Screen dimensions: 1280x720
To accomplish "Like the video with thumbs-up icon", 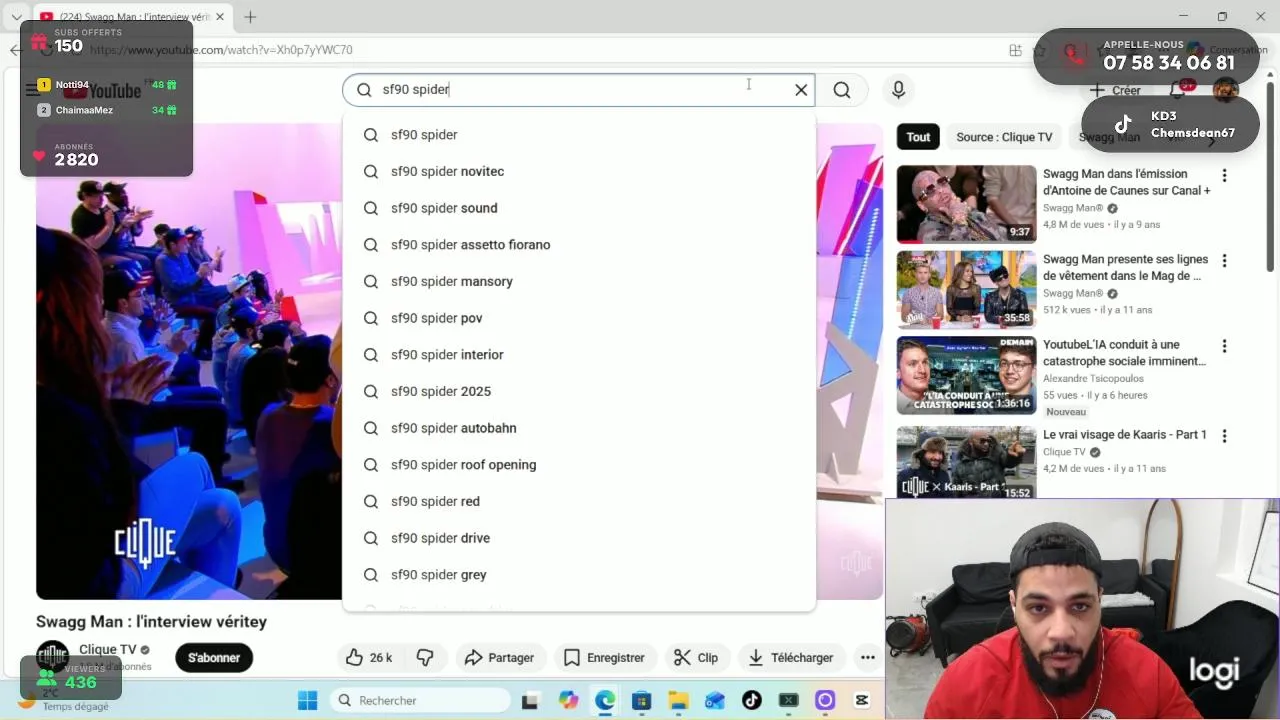I will [x=368, y=658].
